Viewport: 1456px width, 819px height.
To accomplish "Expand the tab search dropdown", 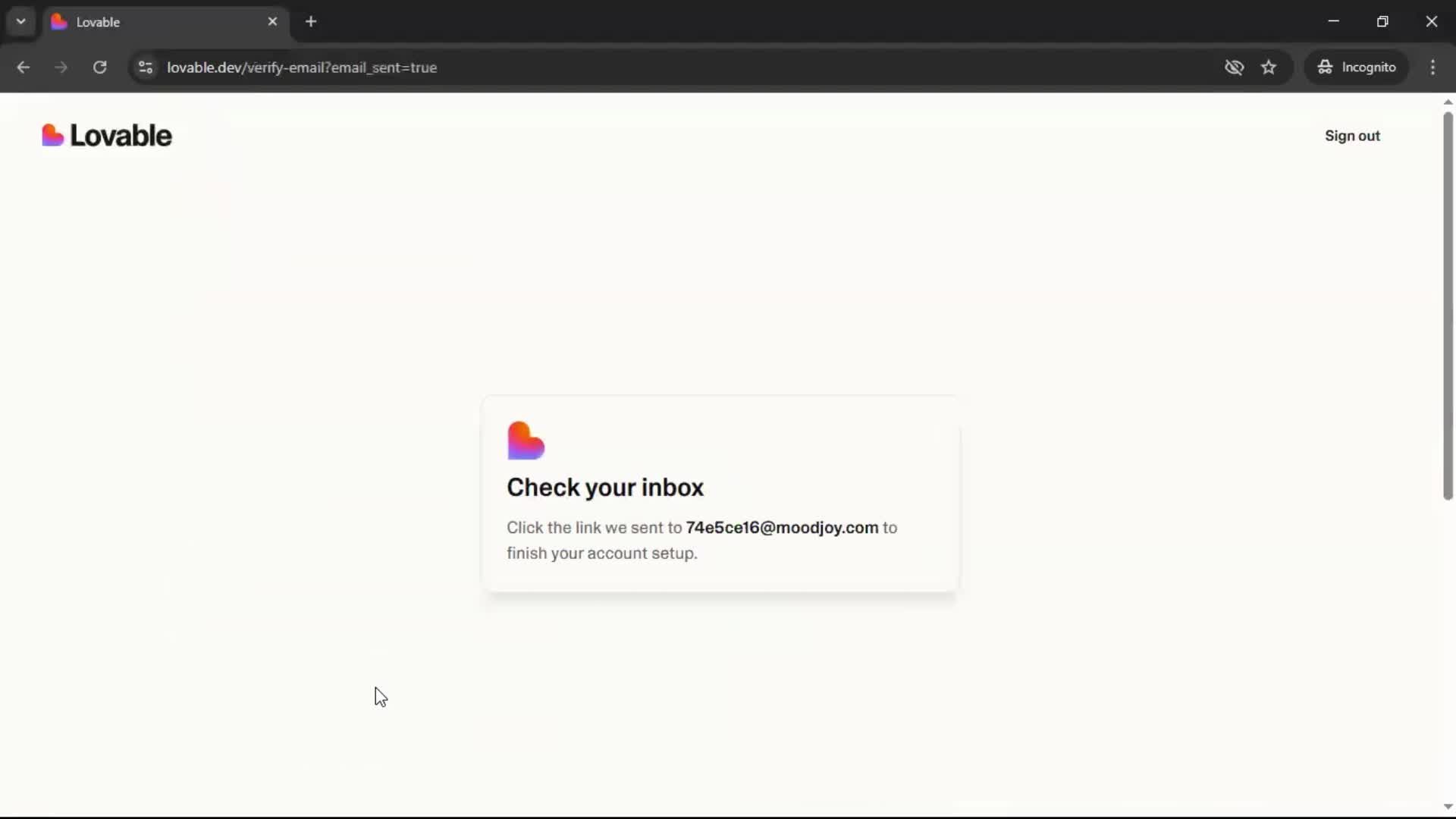I will [x=21, y=22].
